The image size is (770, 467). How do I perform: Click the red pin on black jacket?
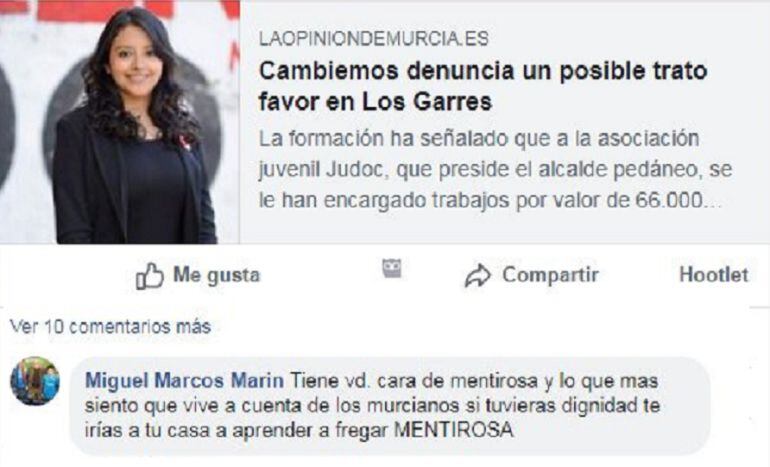pos(185,142)
